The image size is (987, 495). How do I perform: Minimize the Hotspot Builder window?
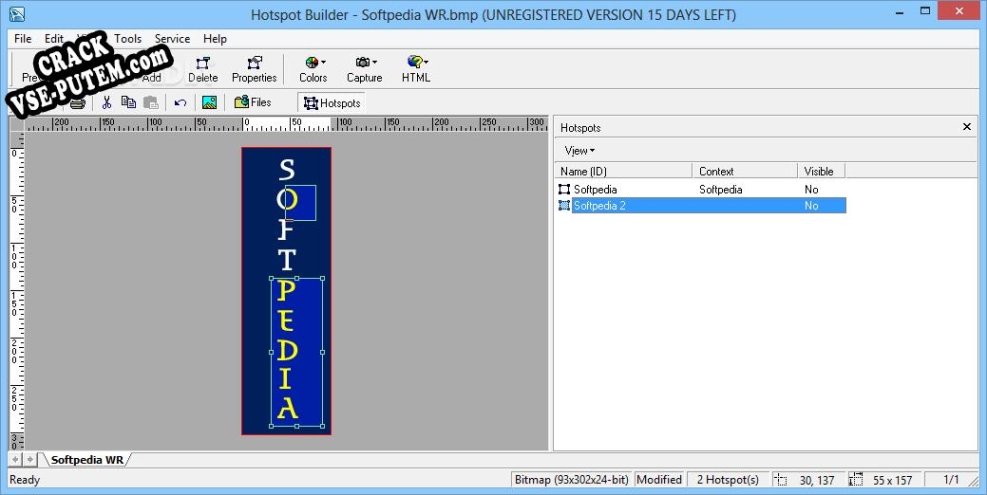[900, 11]
